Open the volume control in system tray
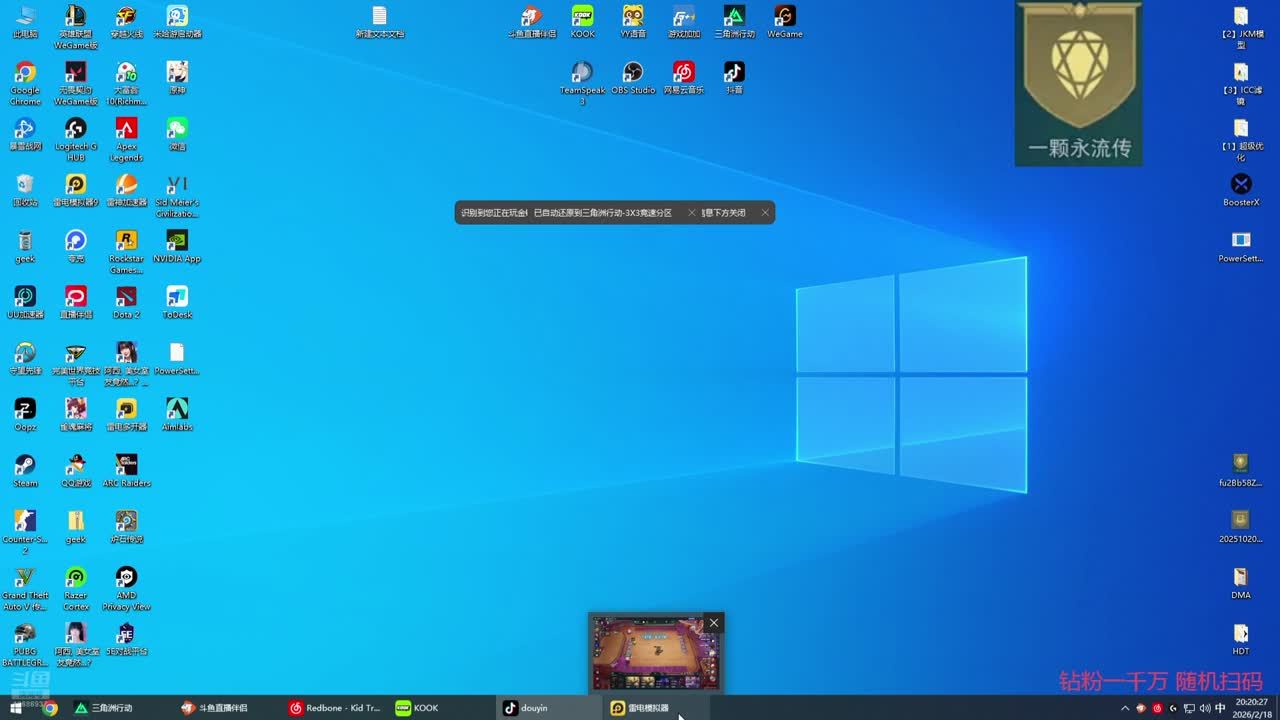The height and width of the screenshot is (720, 1280). tap(1204, 708)
